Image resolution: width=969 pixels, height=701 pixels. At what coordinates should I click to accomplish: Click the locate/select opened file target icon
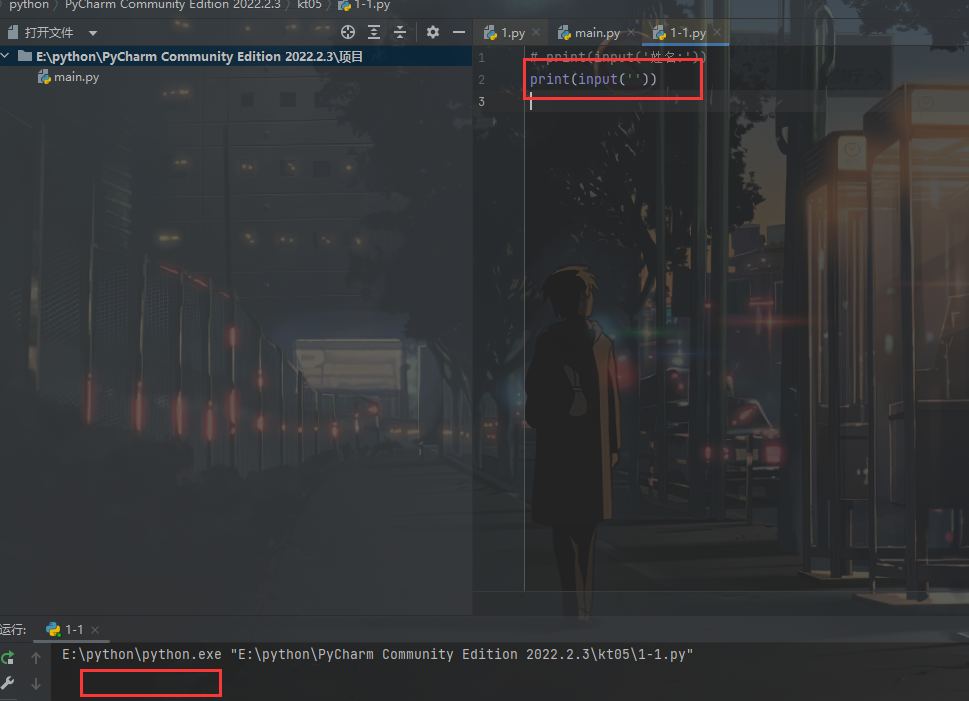348,32
